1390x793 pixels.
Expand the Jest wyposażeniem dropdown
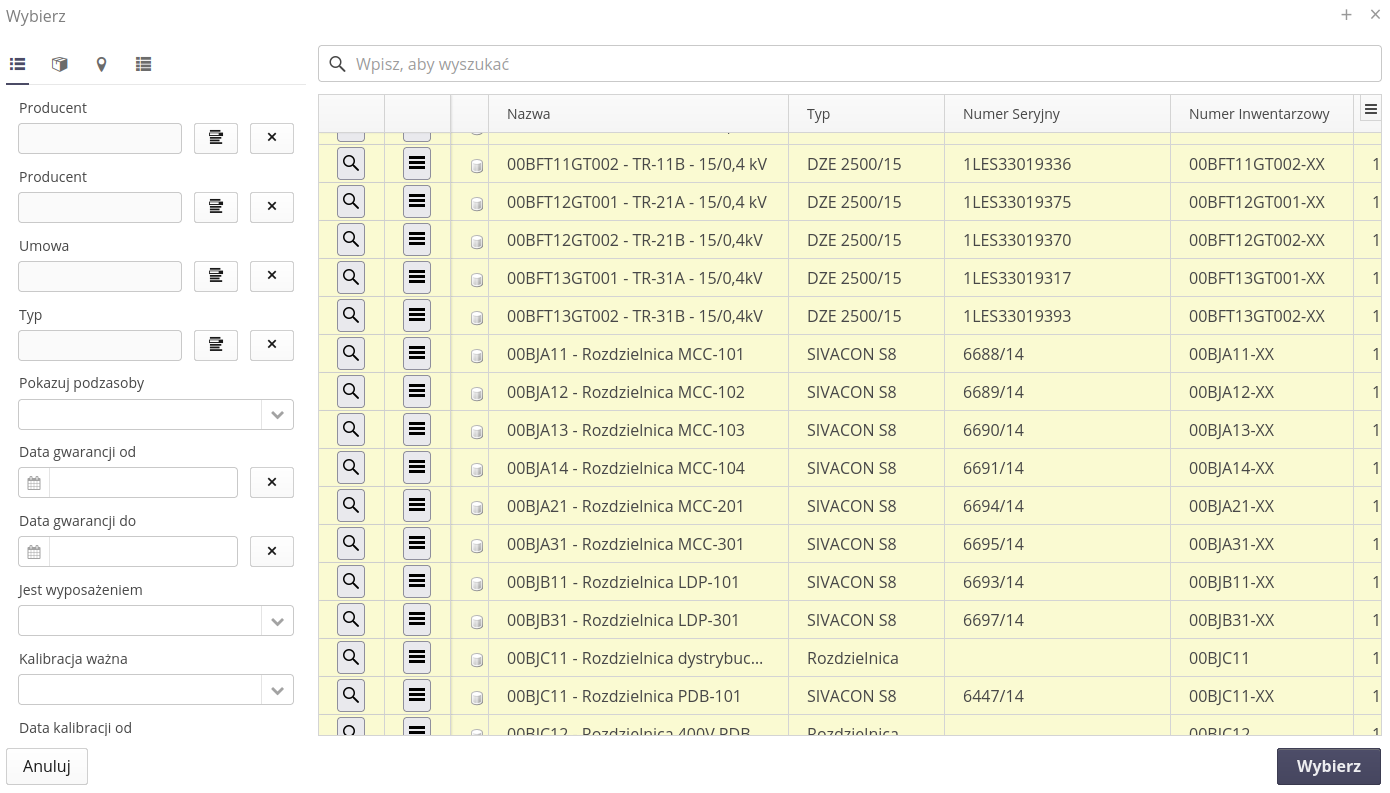pos(277,622)
